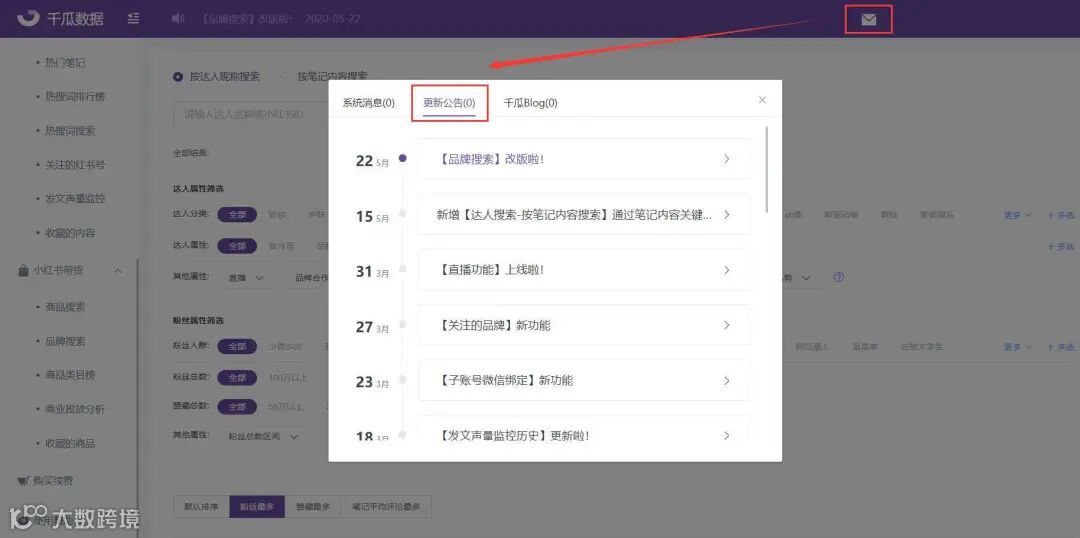
Task: Open the 【品牌搜索】改版啦! announcement card
Action: coord(583,159)
